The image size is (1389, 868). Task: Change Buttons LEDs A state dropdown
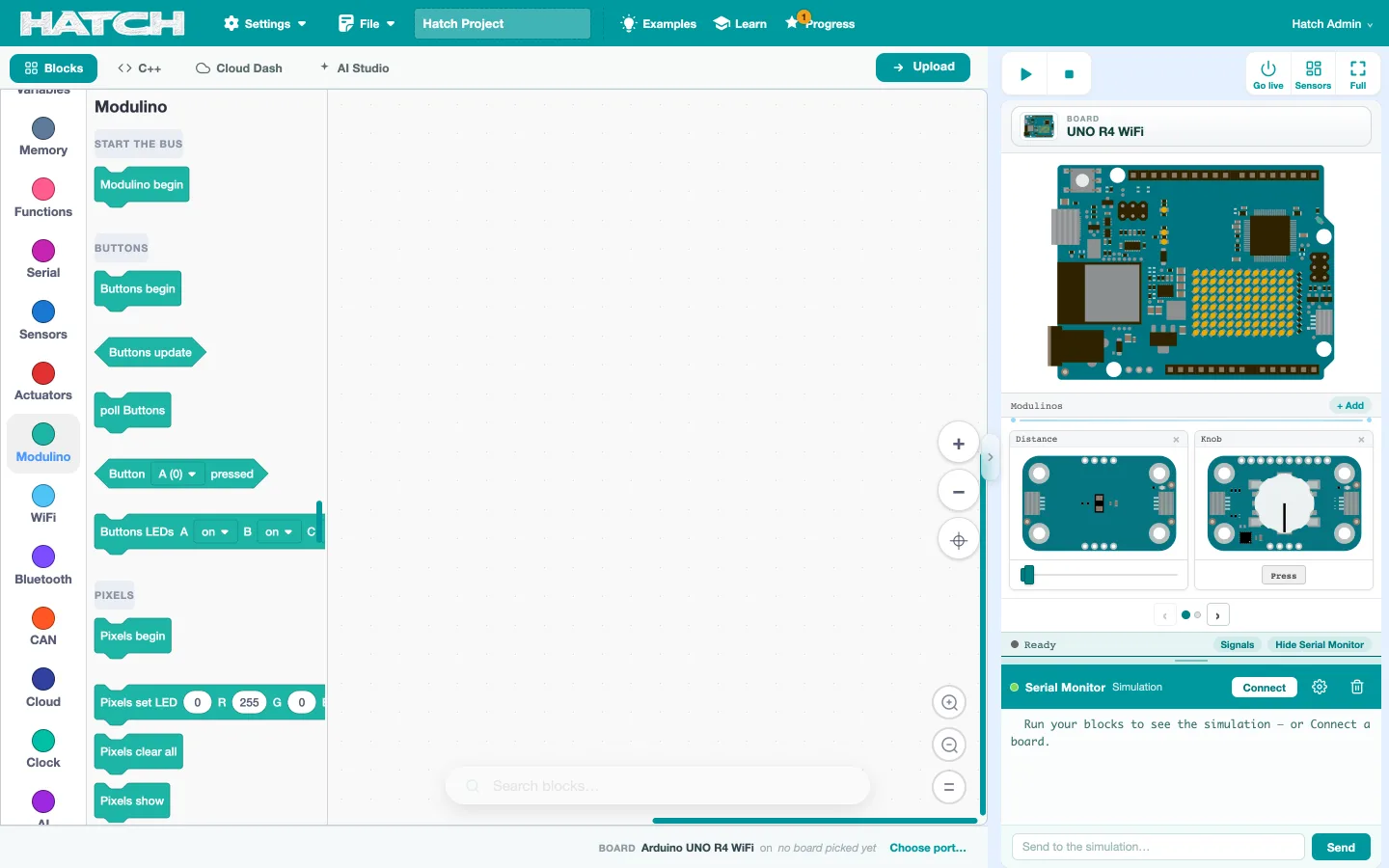(x=215, y=532)
